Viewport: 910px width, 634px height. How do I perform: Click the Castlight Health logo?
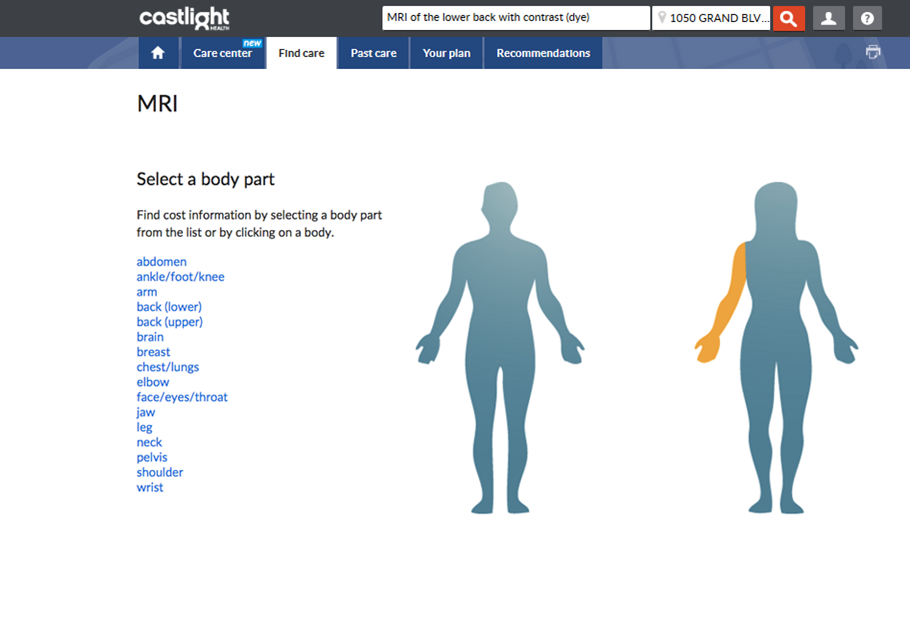pyautogui.click(x=184, y=18)
